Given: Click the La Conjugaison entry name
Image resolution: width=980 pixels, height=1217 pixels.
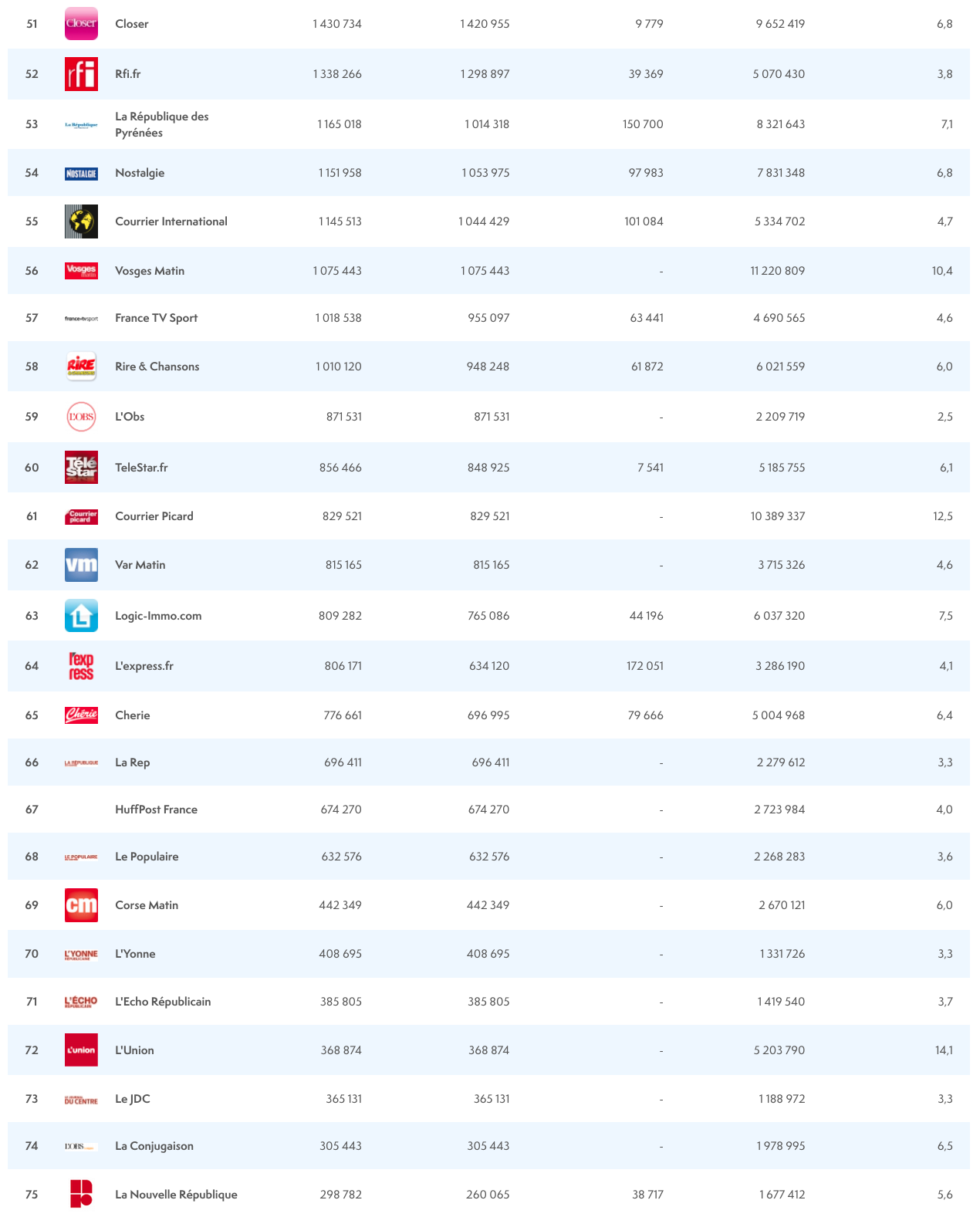Looking at the screenshot, I should tap(154, 1146).
